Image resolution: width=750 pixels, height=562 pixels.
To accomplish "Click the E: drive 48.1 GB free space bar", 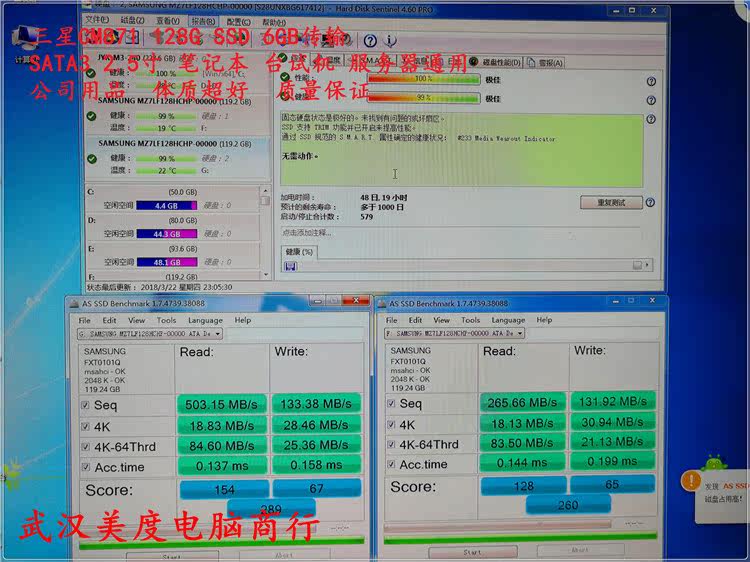I will (166, 262).
